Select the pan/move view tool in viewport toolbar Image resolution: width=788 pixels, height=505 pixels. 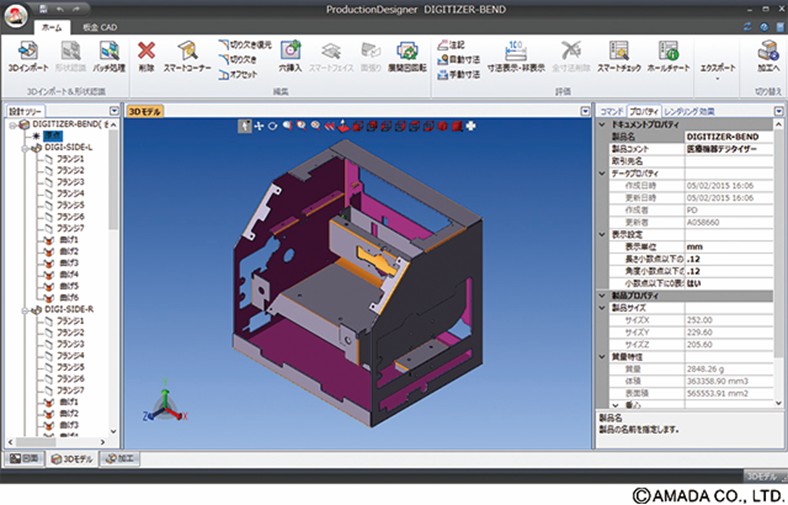(x=259, y=126)
